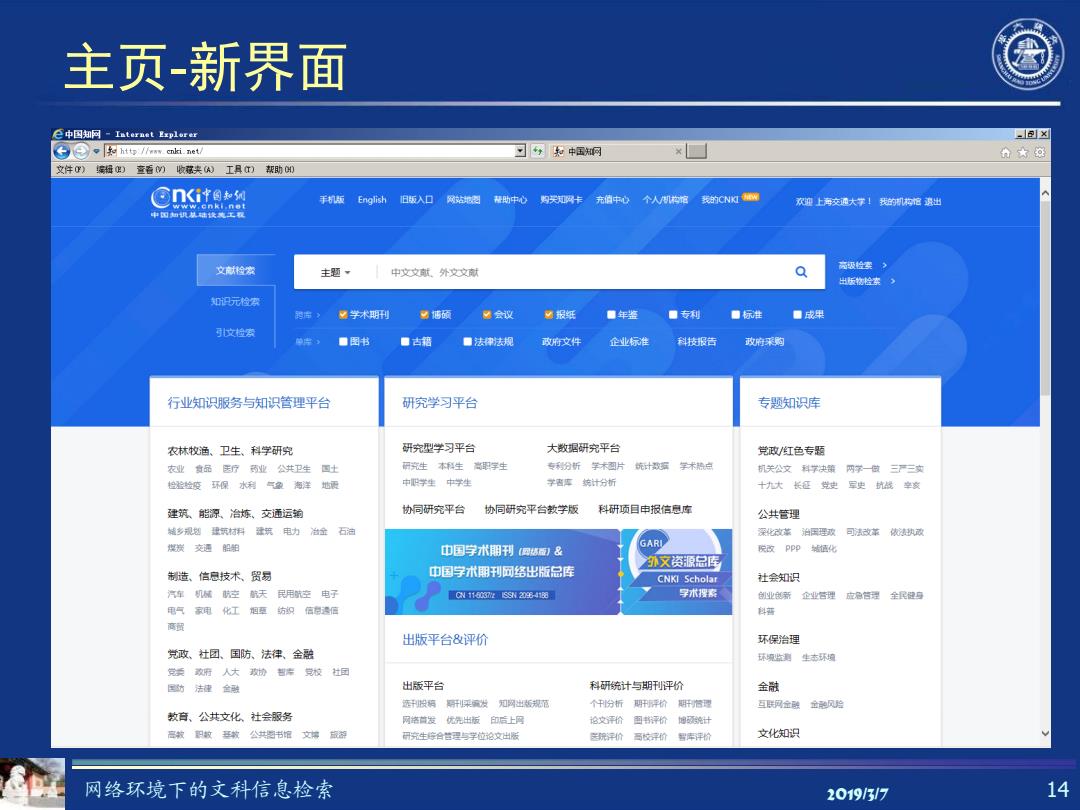This screenshot has width=1080, height=810.
Task: Check the 成果 checkbox
Action: coord(798,315)
